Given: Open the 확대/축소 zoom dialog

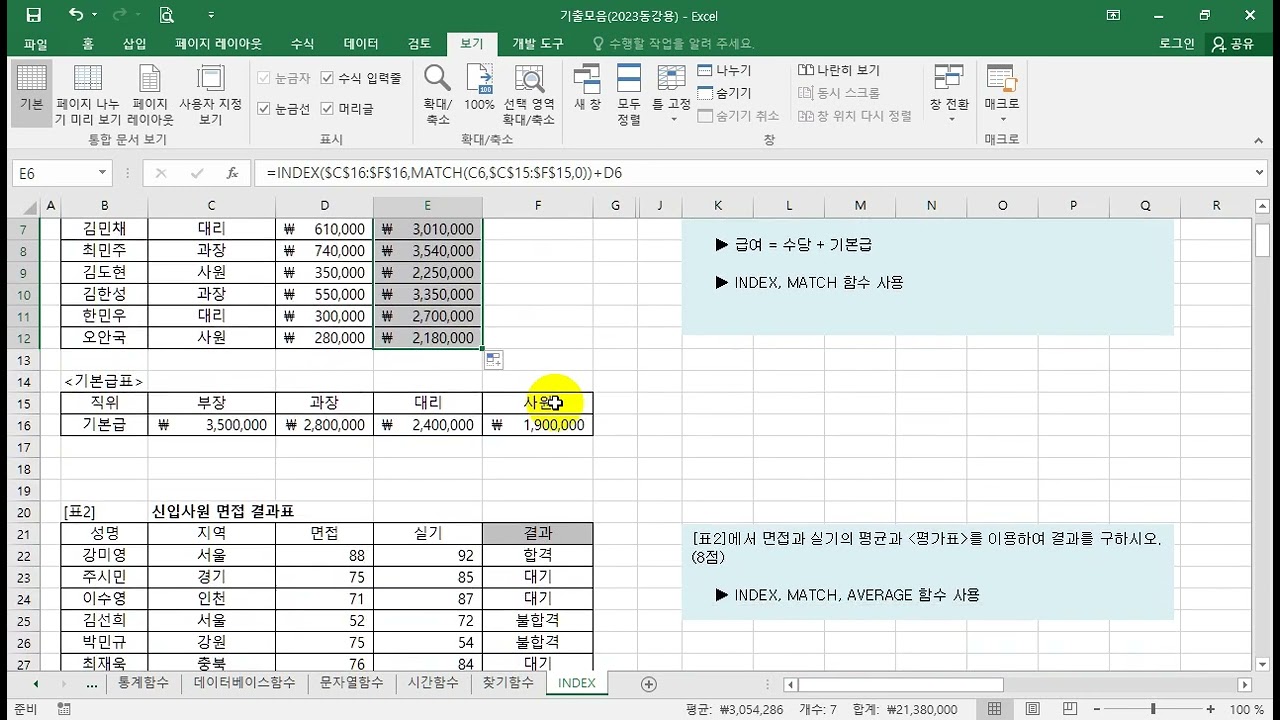Looking at the screenshot, I should point(437,95).
